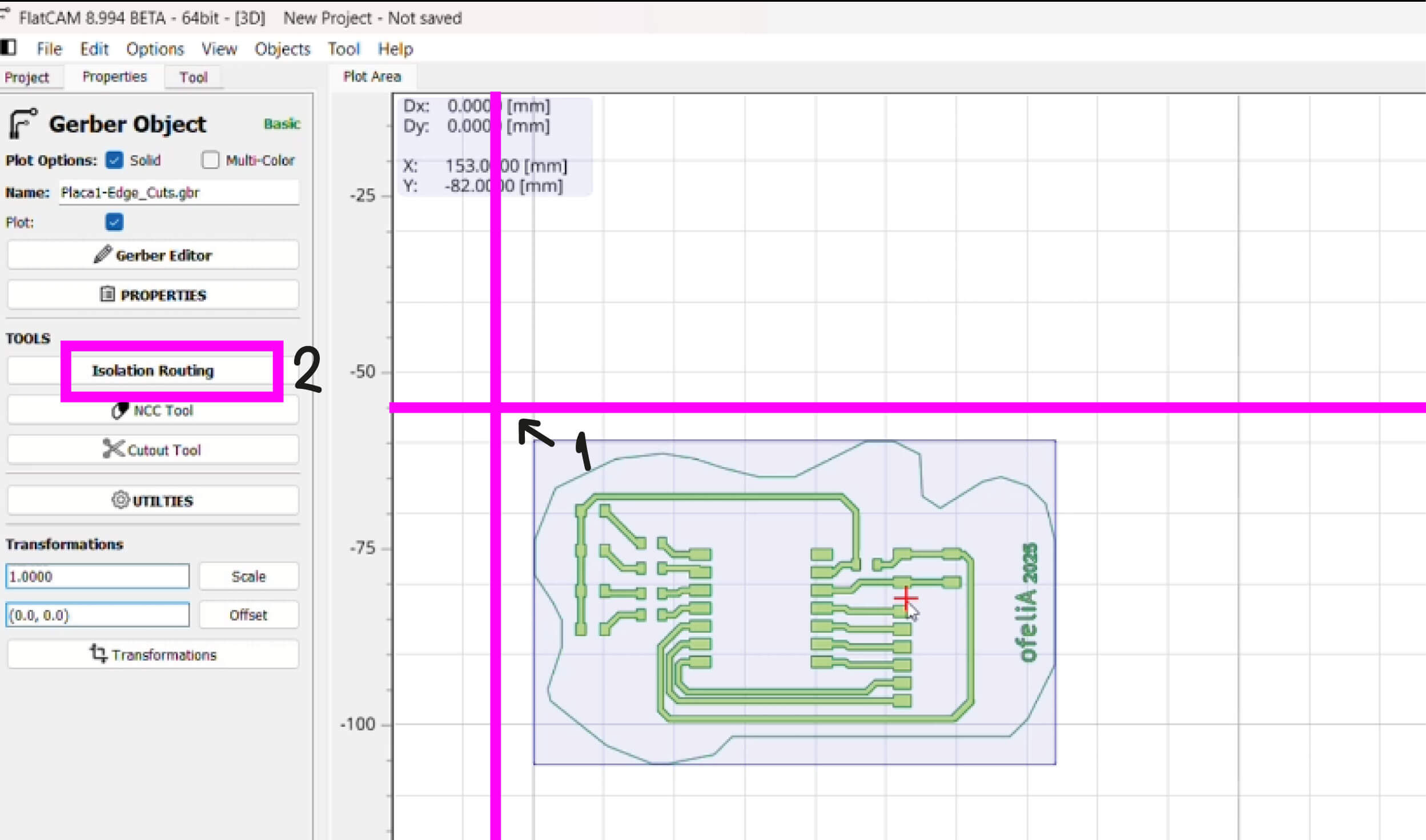The width and height of the screenshot is (1426, 840).
Task: Switch to the Properties tab
Action: pos(114,77)
